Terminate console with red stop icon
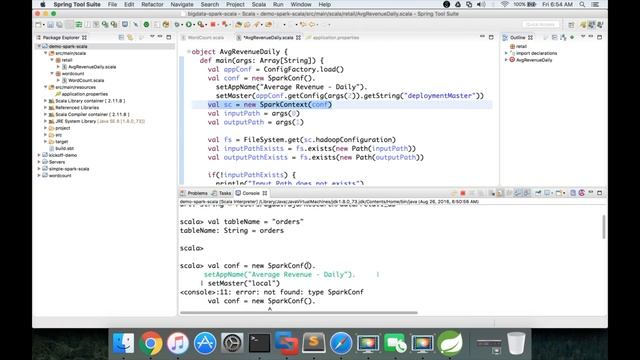The width and height of the screenshot is (640, 360). point(463,193)
